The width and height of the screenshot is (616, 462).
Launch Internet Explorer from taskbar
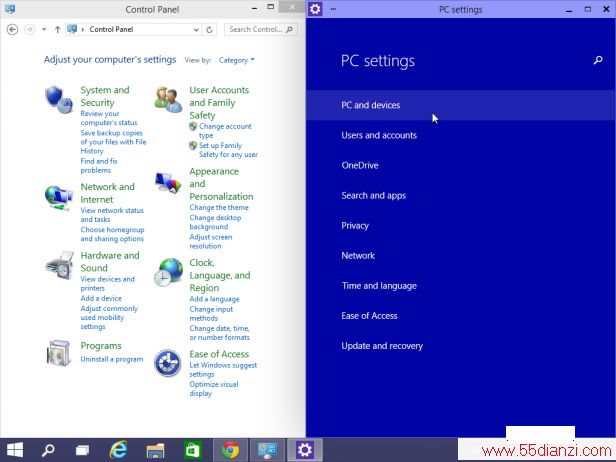pyautogui.click(x=118, y=450)
